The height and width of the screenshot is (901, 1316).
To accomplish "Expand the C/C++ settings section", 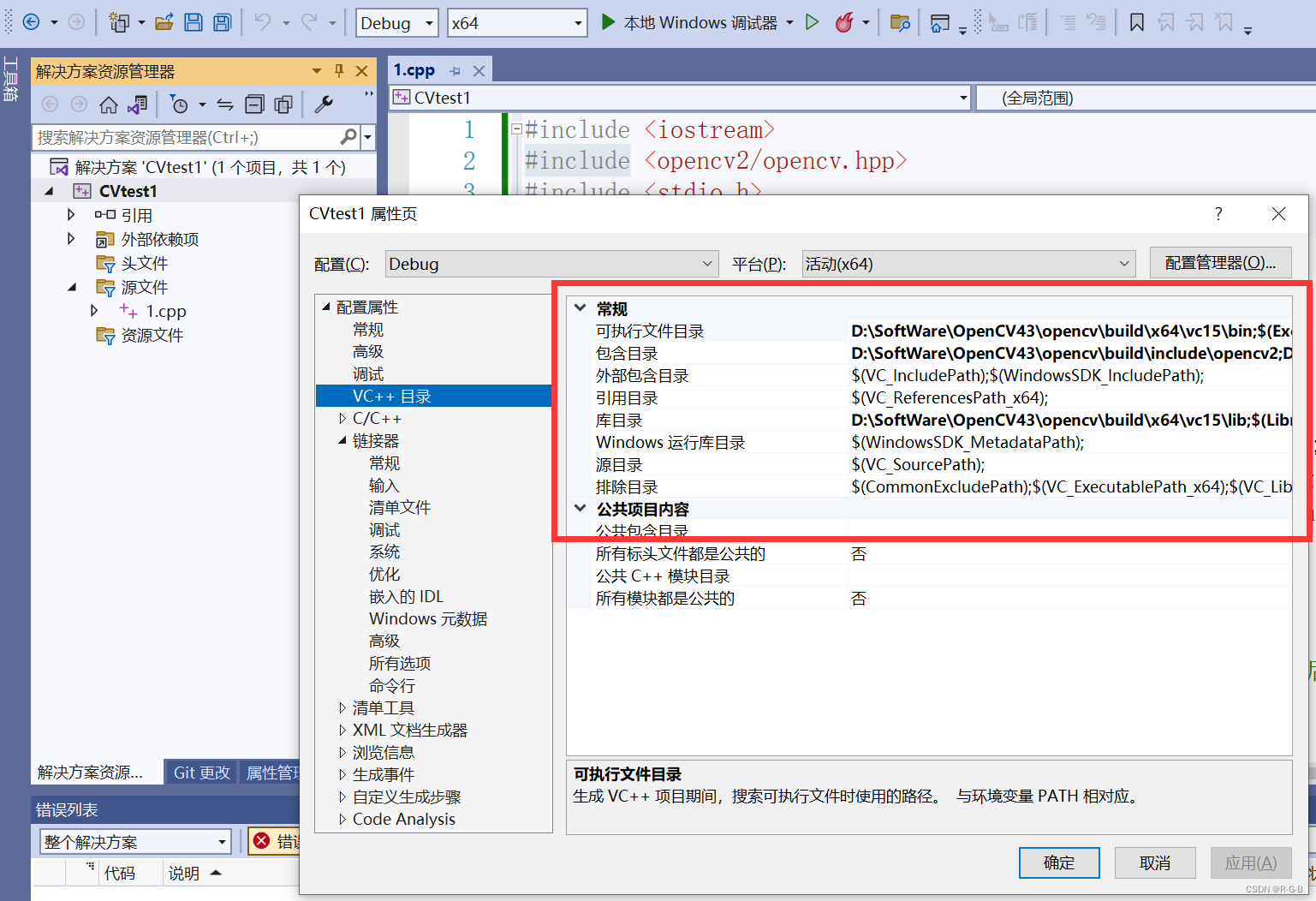I will pyautogui.click(x=342, y=418).
